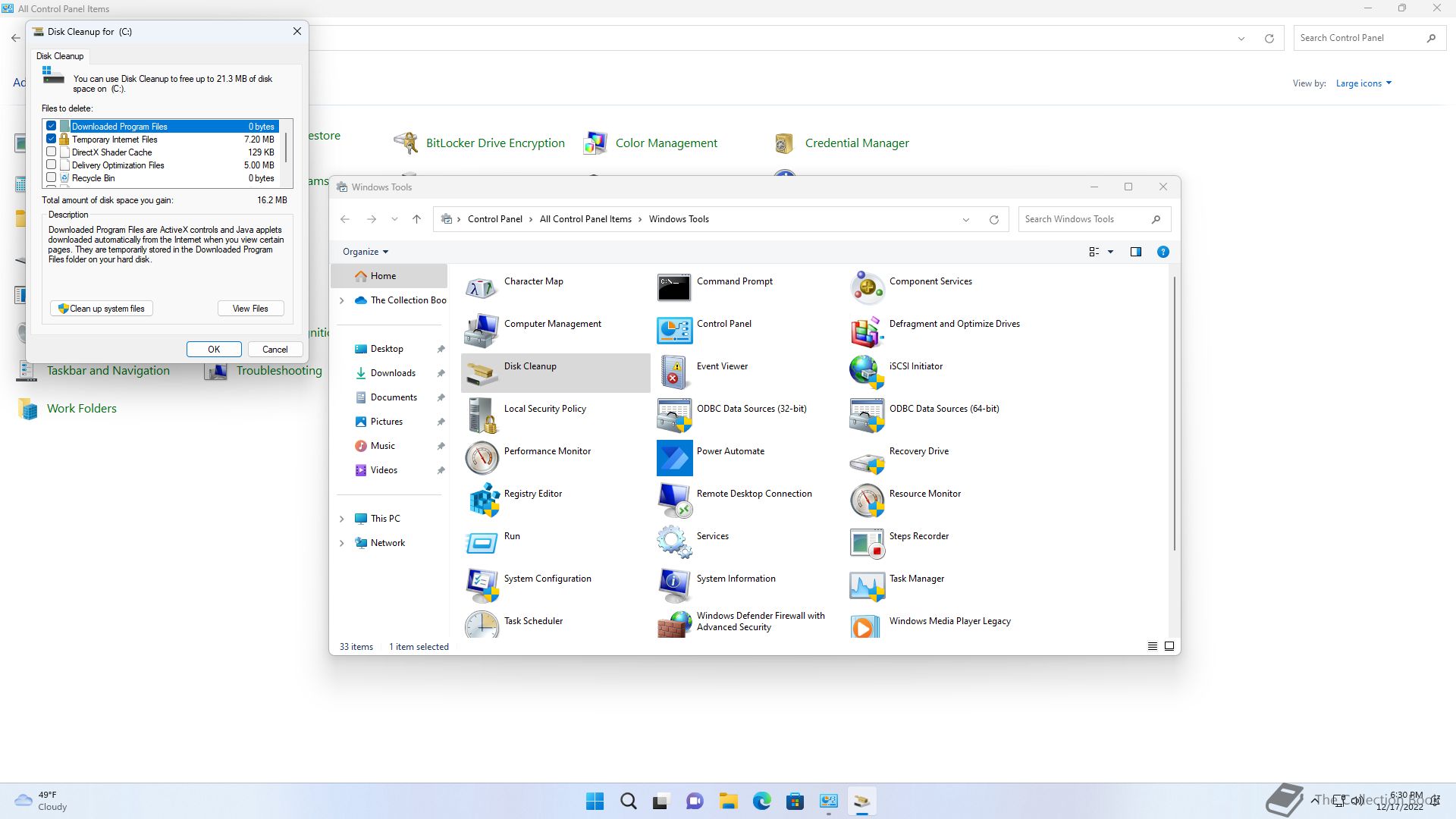Screen dimensions: 1456x819
Task: Check Delivery Optimization Files checkbox
Action: click(x=52, y=165)
